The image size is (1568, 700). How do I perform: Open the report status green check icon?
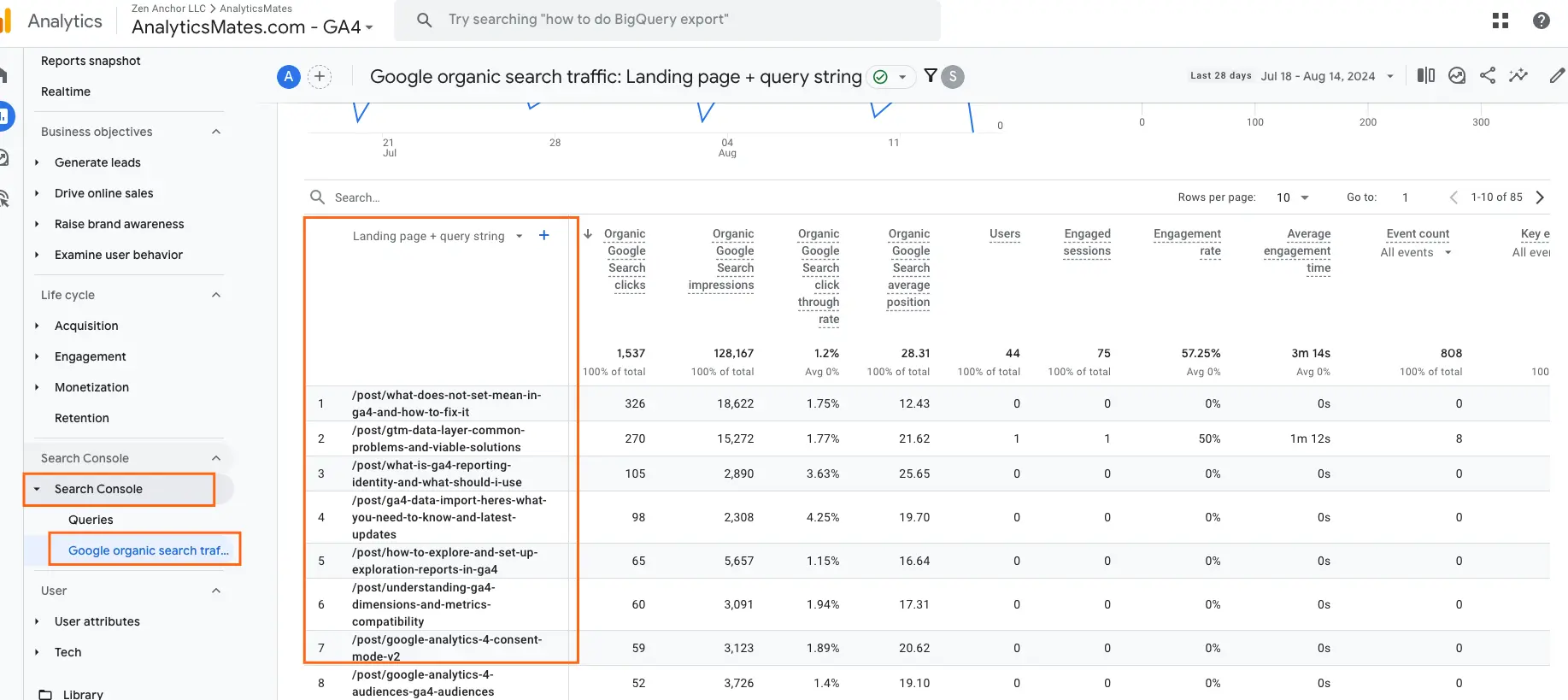click(880, 77)
